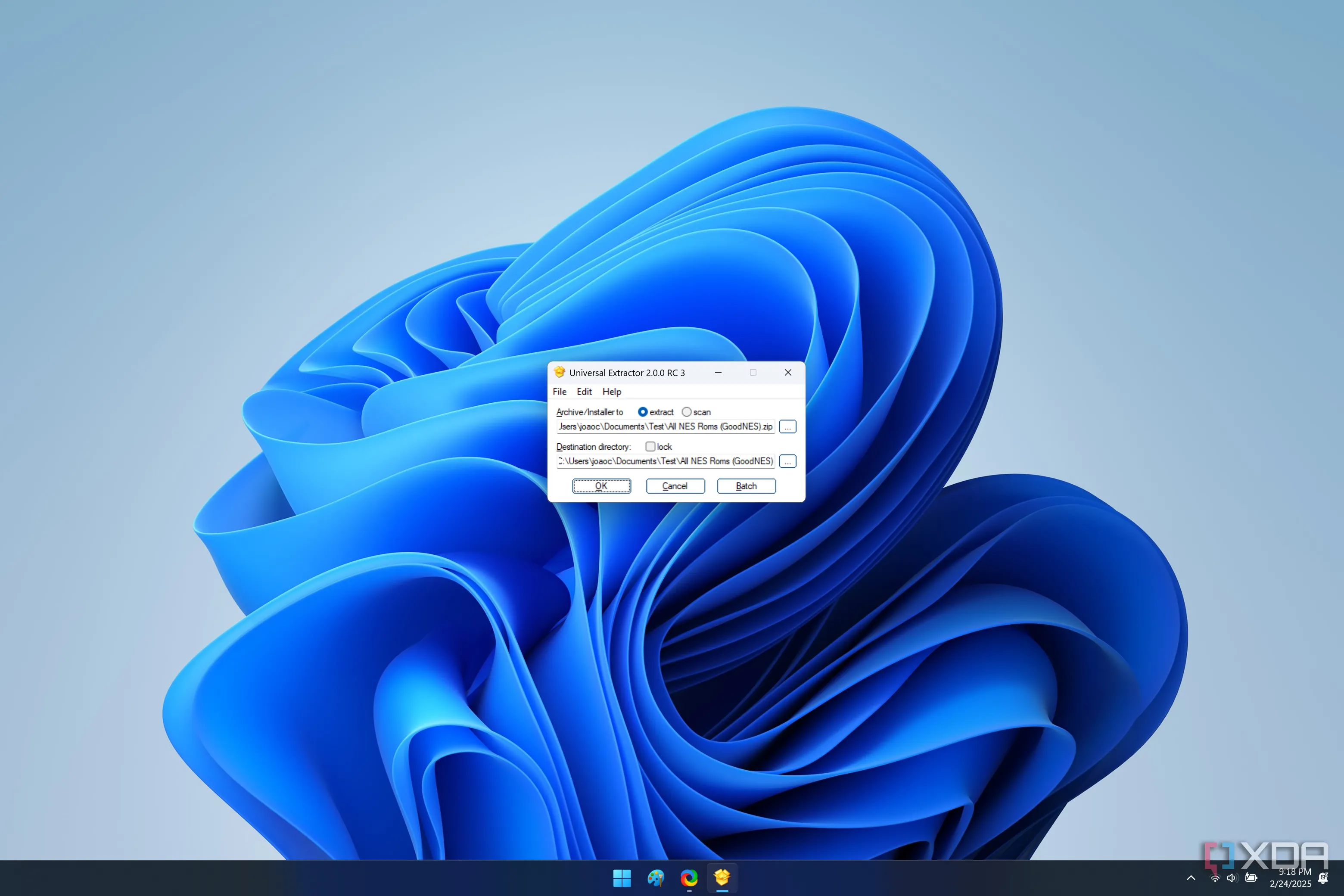Click the Universal Extractor taskbar icon
Viewport: 1344px width, 896px height.
pyautogui.click(x=722, y=878)
